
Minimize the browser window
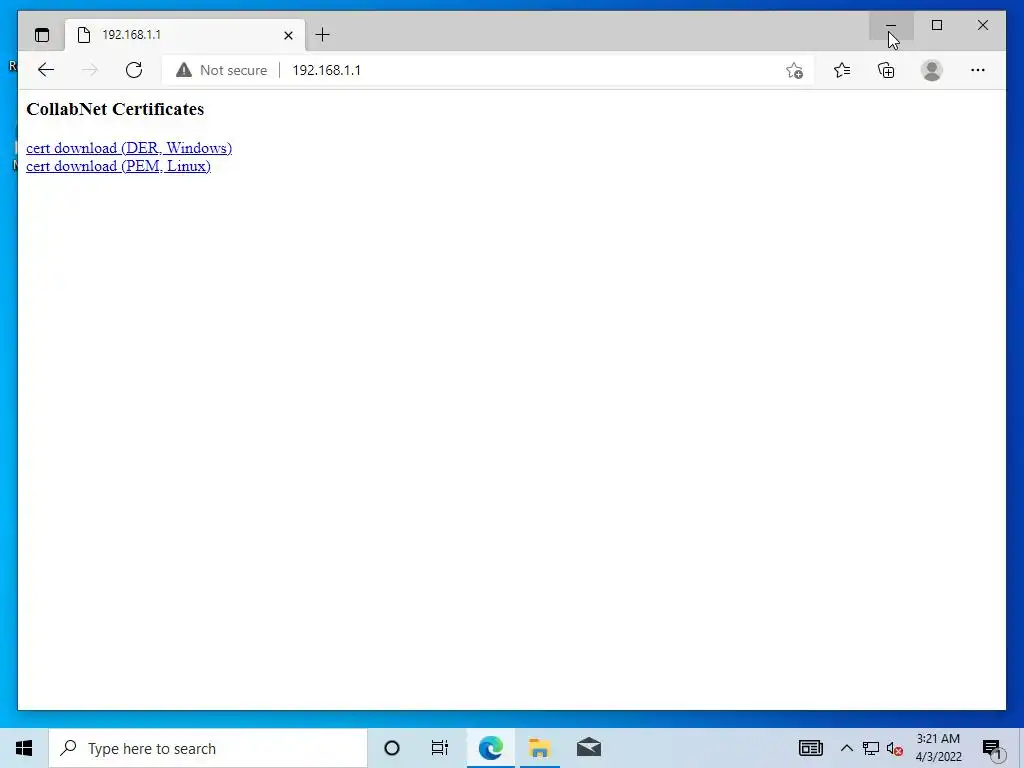(x=891, y=25)
